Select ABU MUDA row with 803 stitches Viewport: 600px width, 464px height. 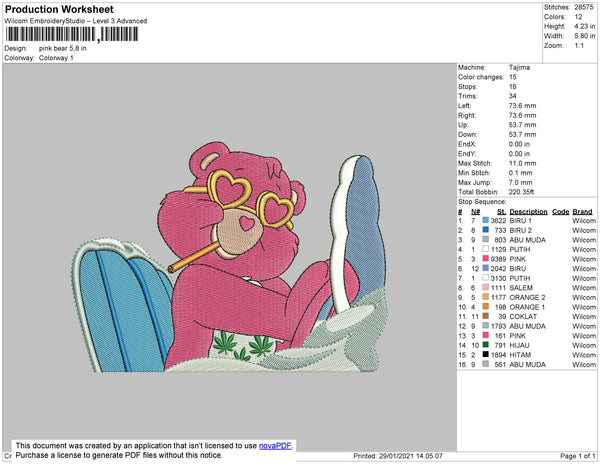527,240
